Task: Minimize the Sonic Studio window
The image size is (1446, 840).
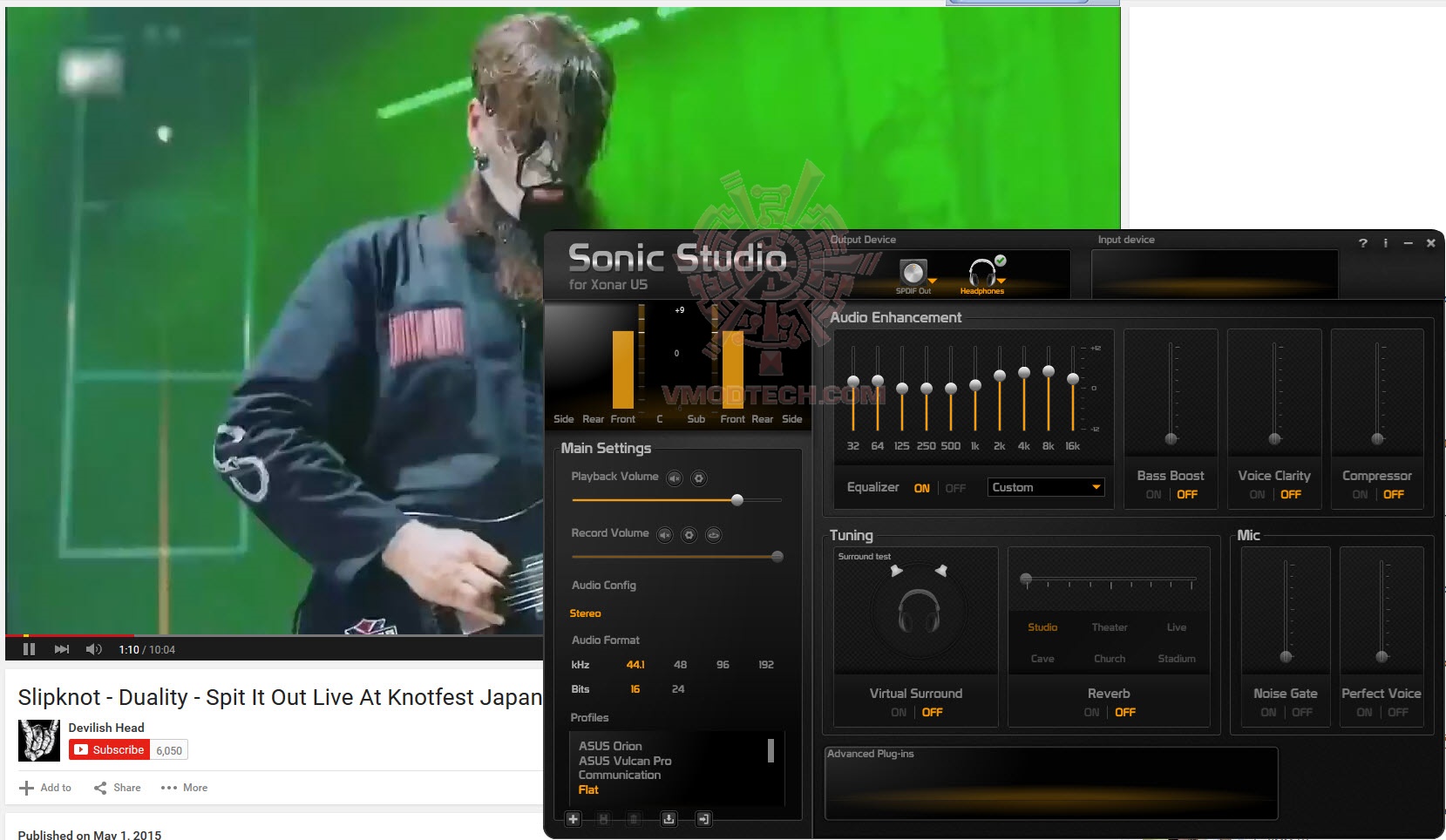Action: pyautogui.click(x=1408, y=243)
